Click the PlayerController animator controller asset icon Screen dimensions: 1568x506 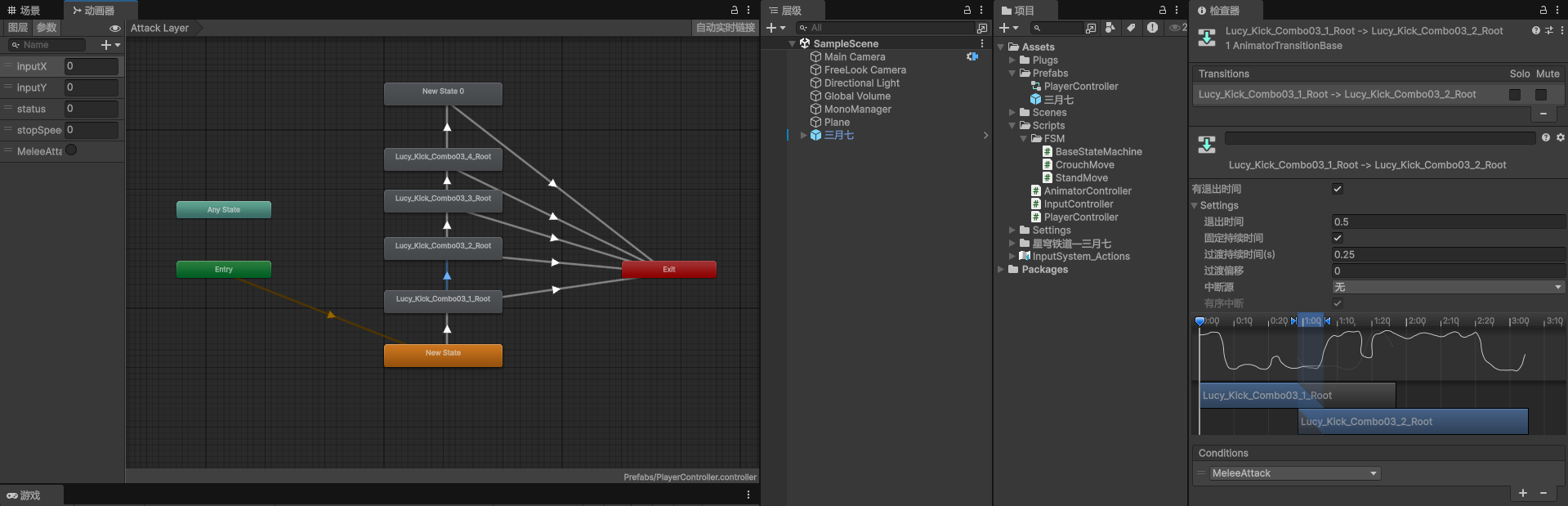click(1036, 86)
